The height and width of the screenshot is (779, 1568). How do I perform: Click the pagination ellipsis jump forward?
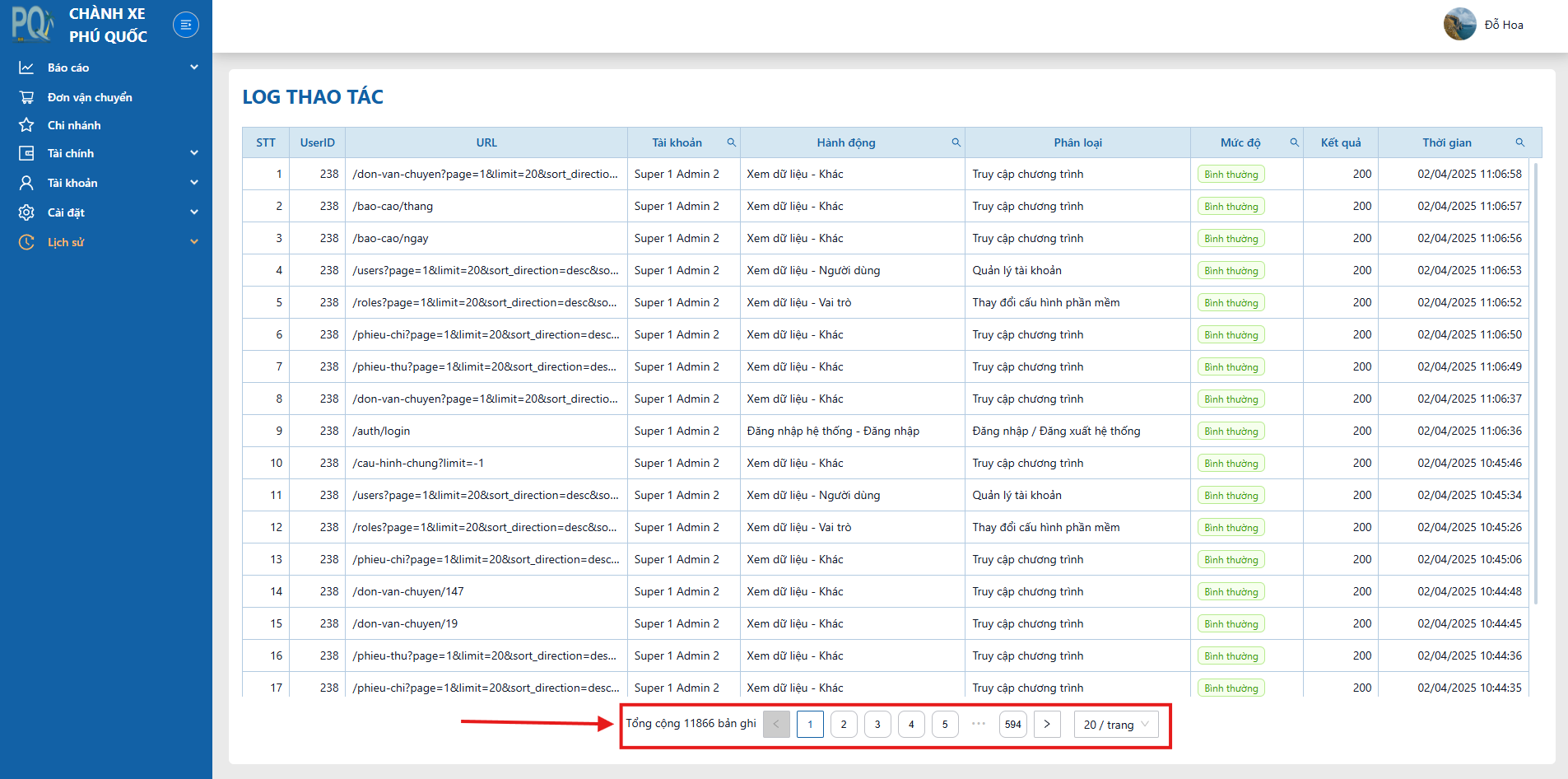[x=979, y=725]
